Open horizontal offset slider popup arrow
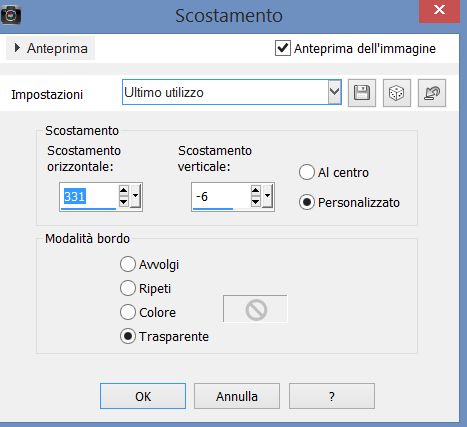This screenshot has width=467, height=427. [x=135, y=196]
